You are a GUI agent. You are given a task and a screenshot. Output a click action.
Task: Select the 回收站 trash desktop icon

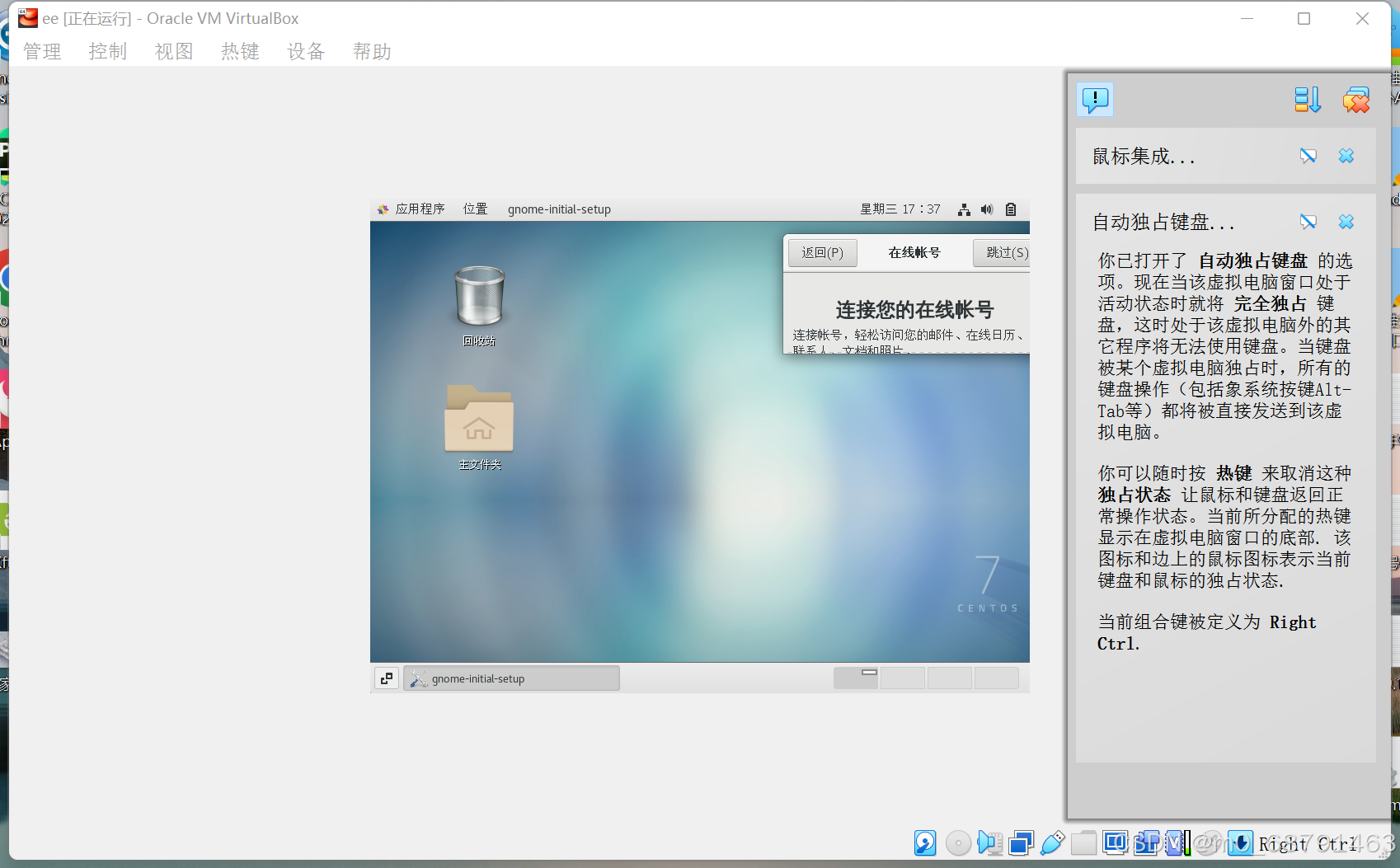coord(479,305)
